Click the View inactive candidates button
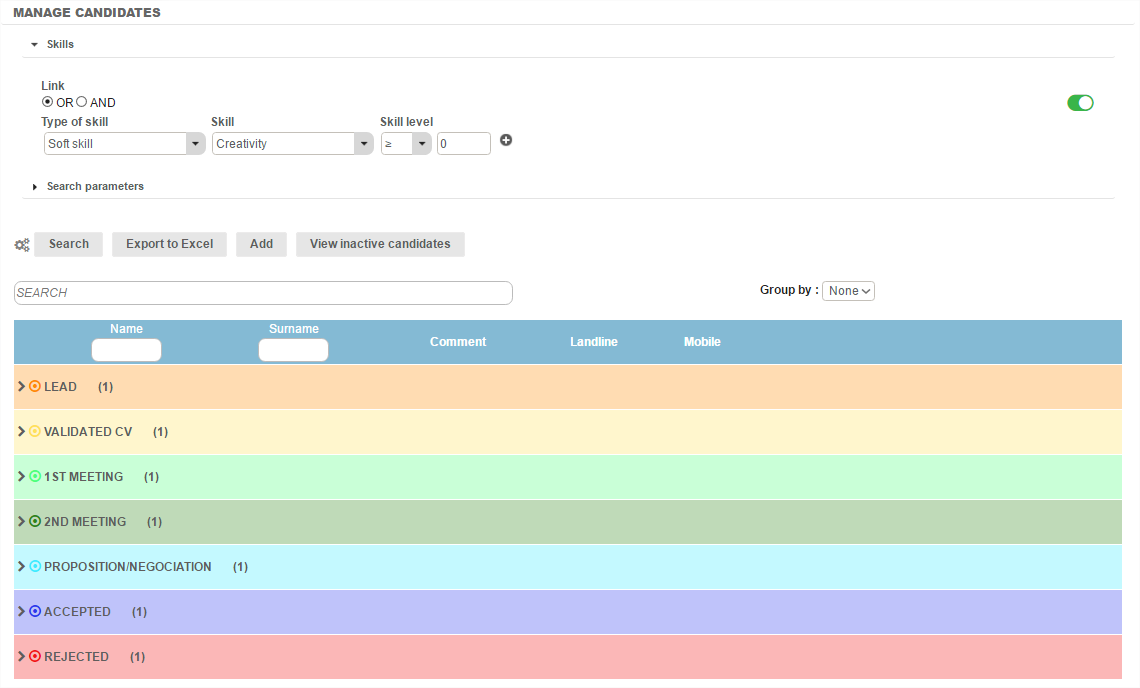 pos(380,244)
